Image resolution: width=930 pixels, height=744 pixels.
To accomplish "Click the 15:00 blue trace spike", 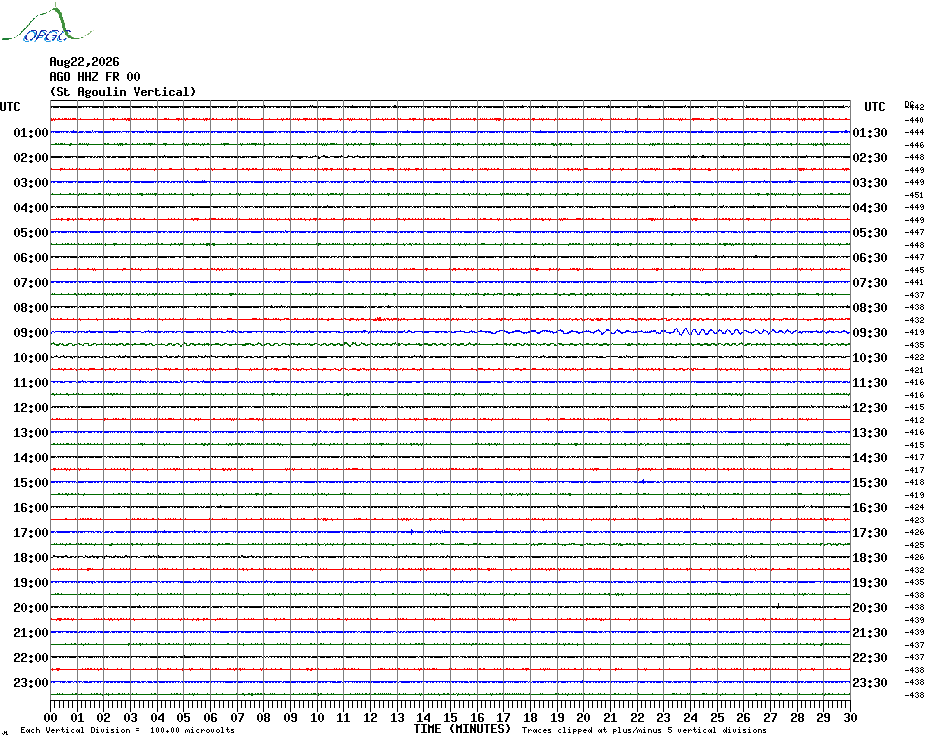I will coord(644,482).
